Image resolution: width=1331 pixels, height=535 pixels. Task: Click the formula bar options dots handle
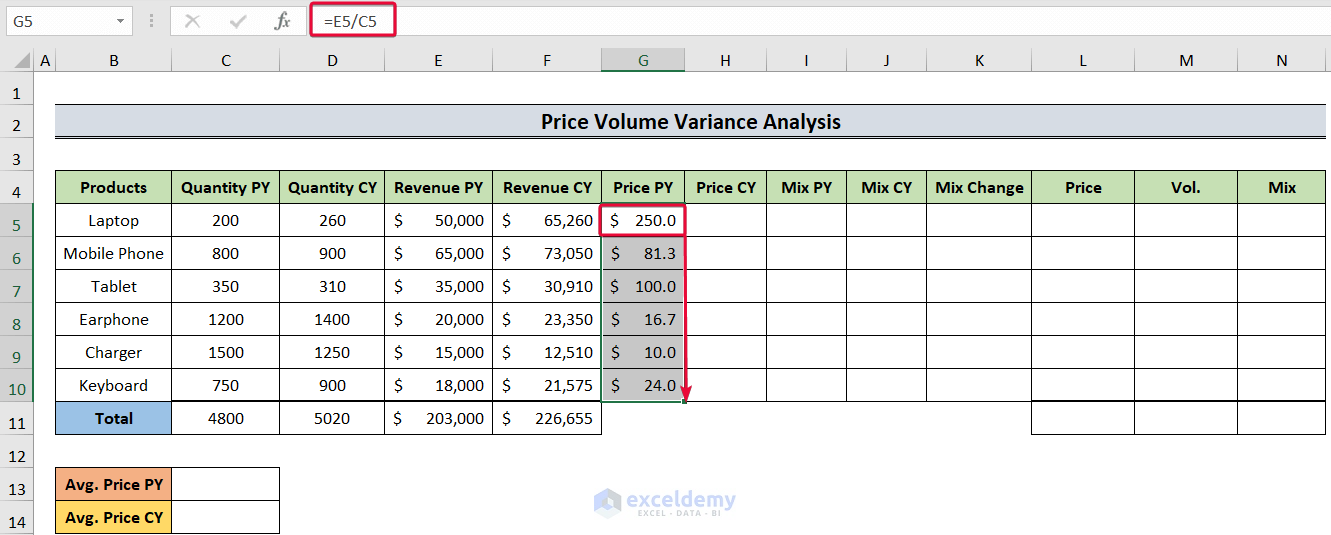[151, 20]
